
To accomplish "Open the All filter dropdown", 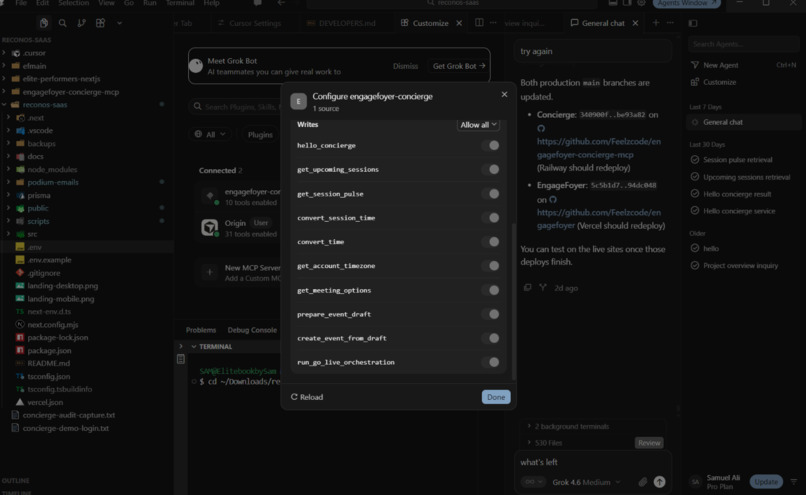I will click(210, 134).
